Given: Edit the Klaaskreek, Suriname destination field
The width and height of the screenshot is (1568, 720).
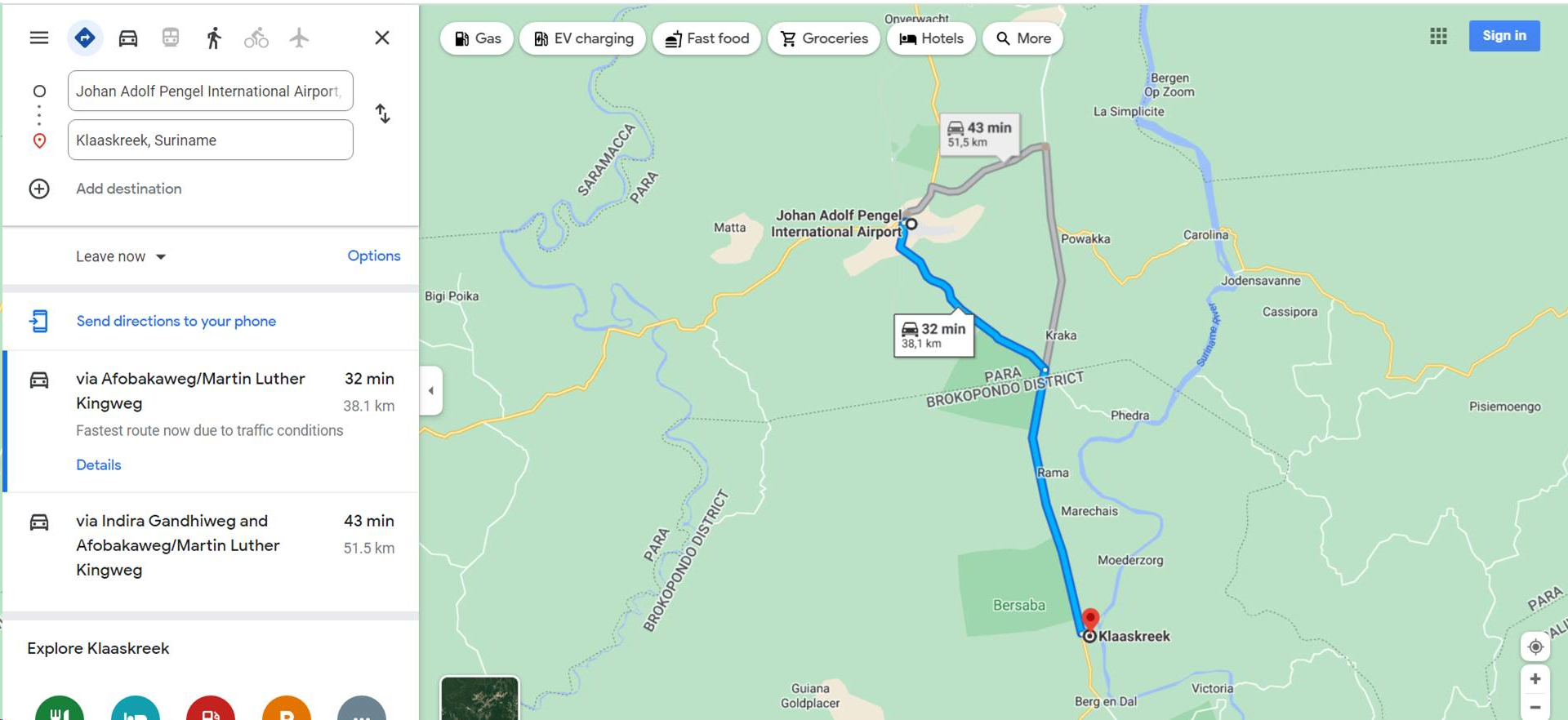Looking at the screenshot, I should (x=211, y=140).
